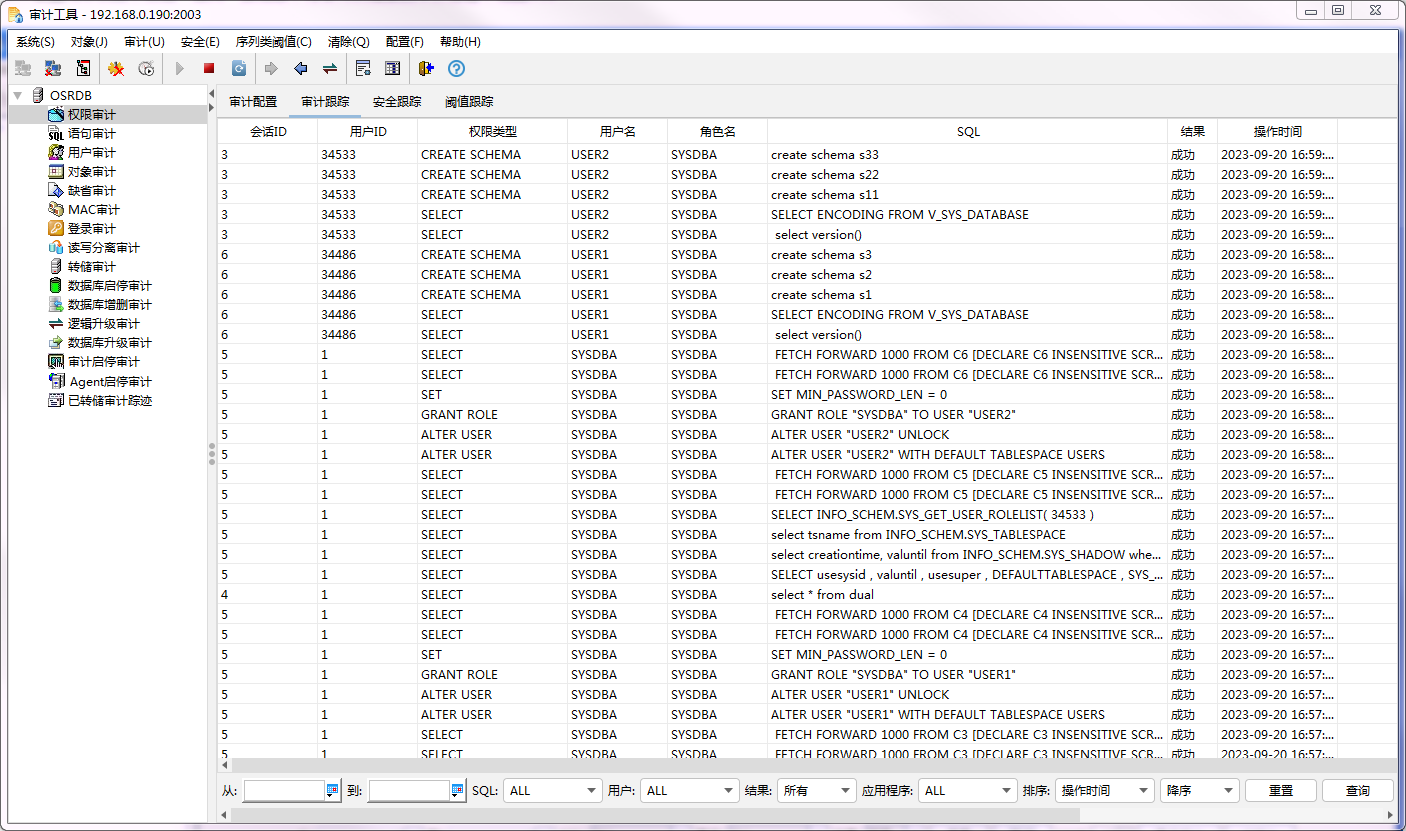The image size is (1406, 831).
Task: Open the 审计(U) menu
Action: pos(144,42)
